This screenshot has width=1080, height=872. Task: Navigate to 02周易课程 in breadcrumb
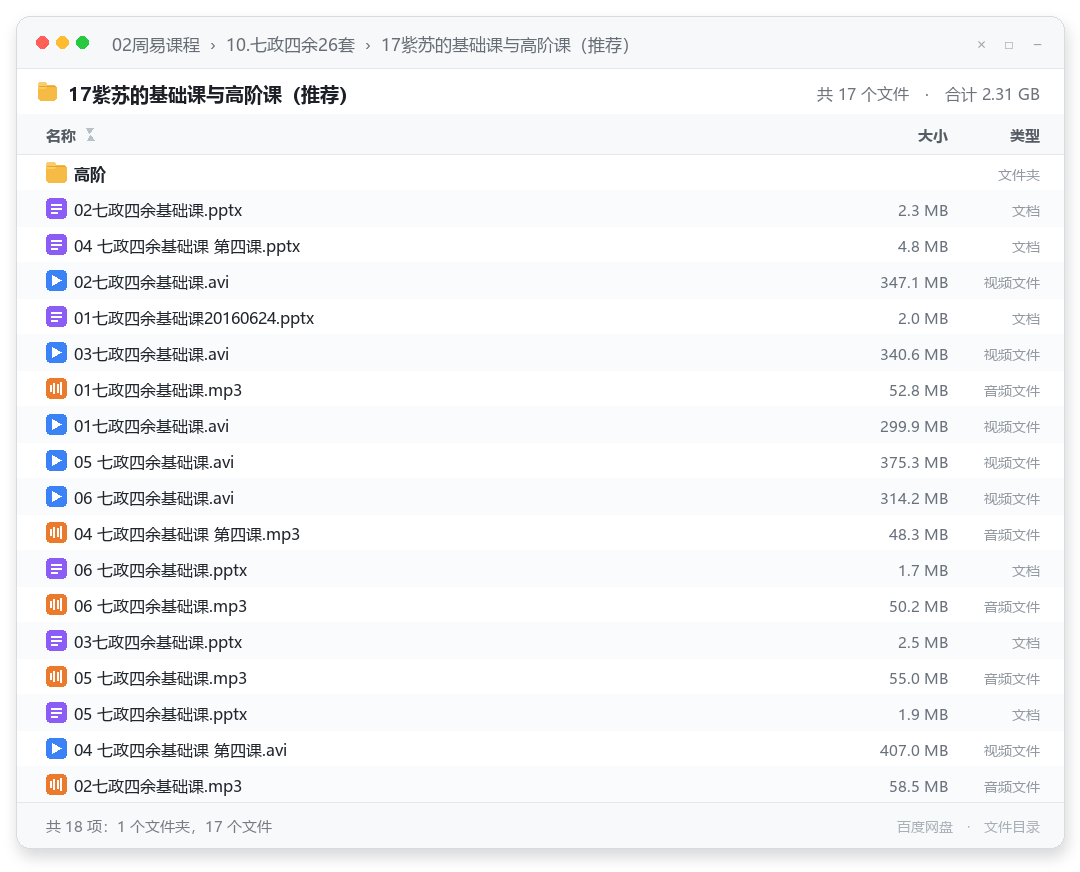(x=156, y=45)
